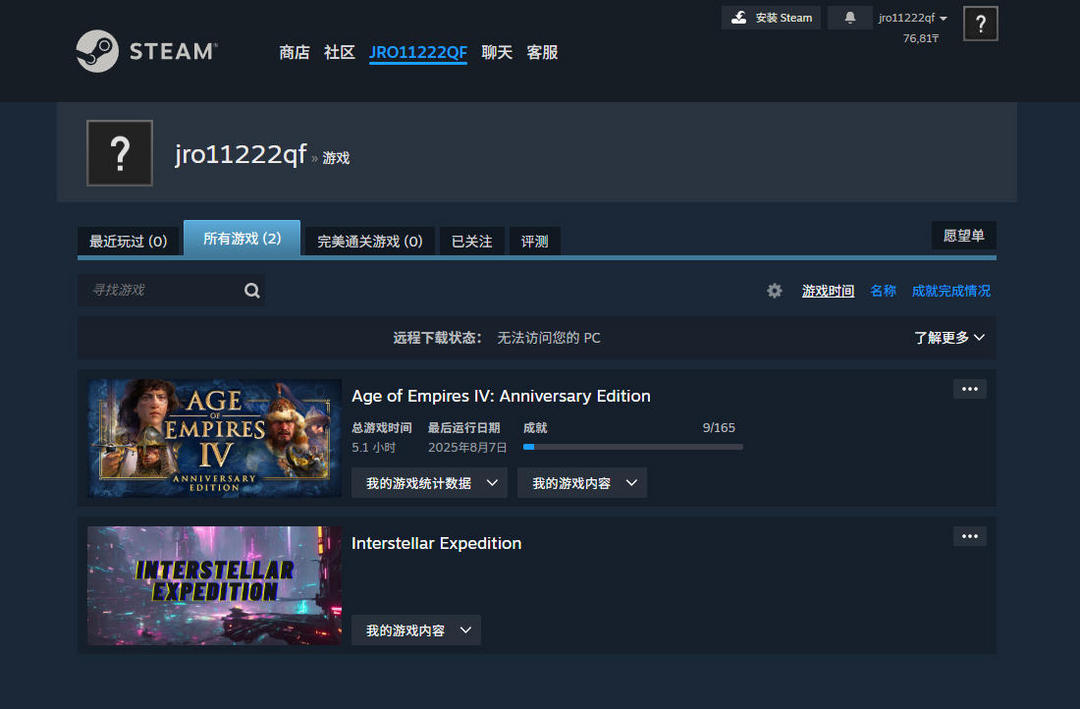Open the jro11222qf account dropdown
The image size is (1080, 709).
tap(912, 18)
